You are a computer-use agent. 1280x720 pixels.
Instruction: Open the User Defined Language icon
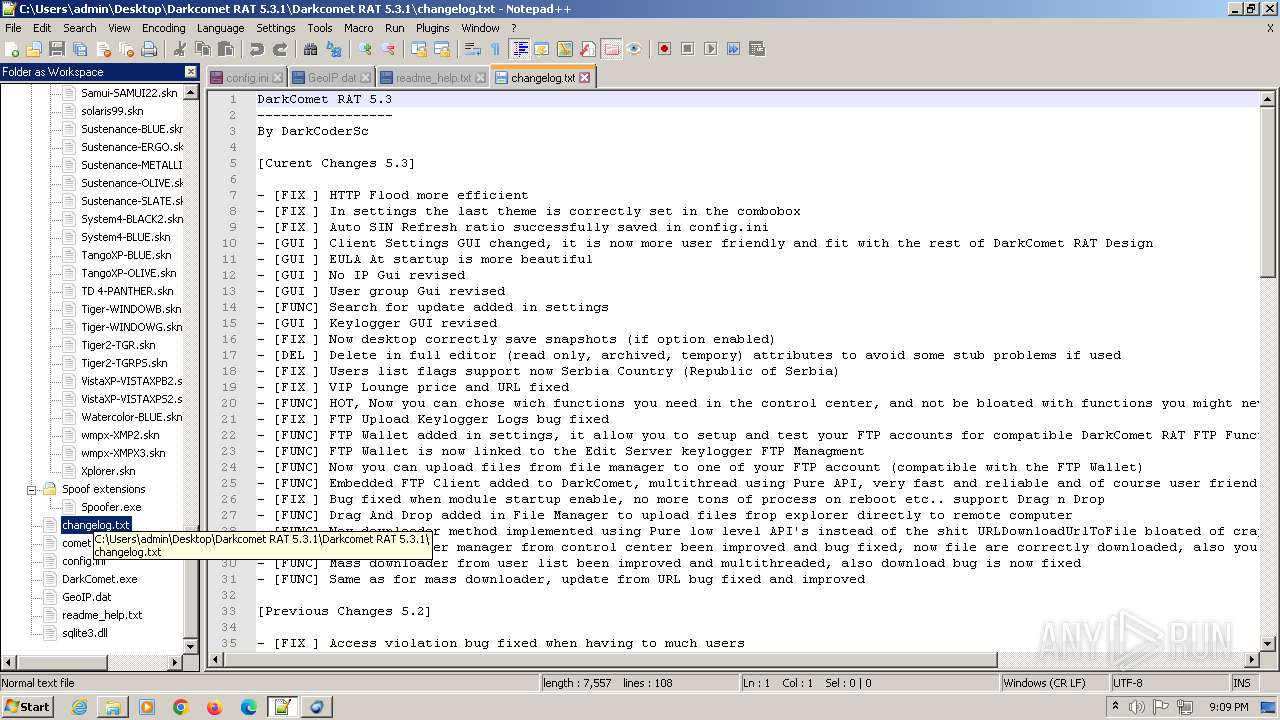click(542, 49)
